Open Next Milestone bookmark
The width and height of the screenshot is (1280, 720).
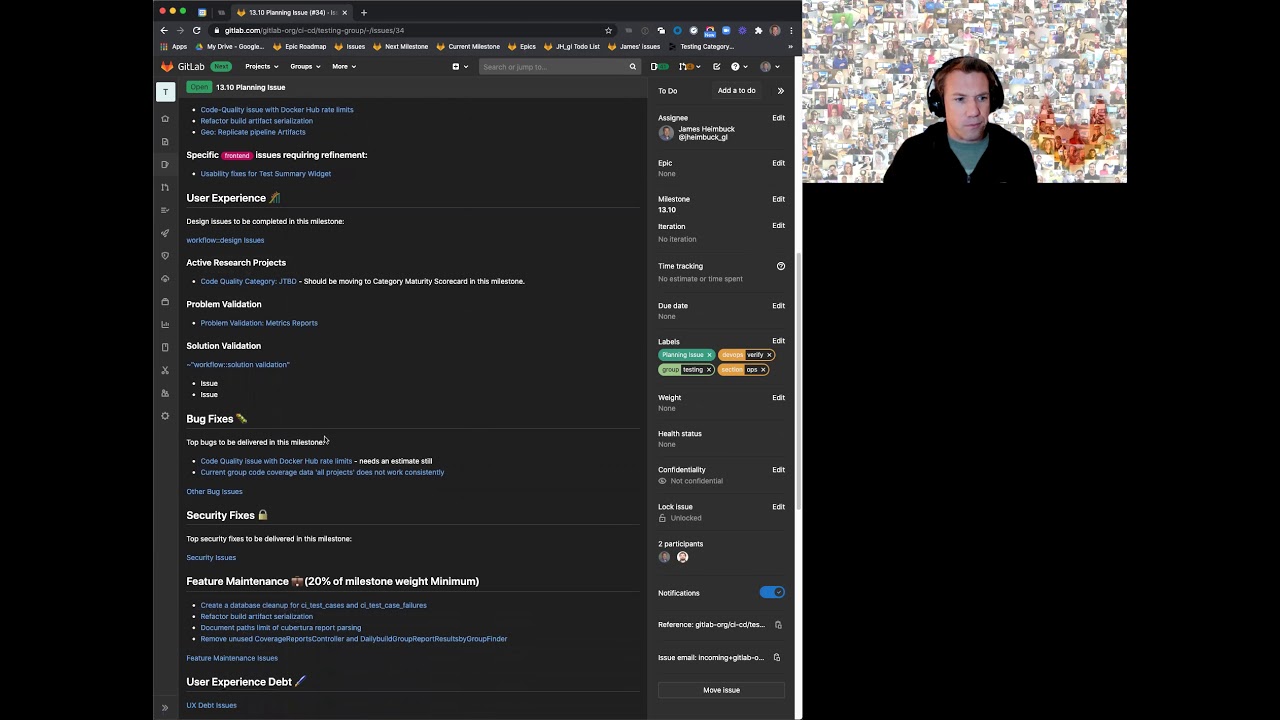click(x=400, y=47)
